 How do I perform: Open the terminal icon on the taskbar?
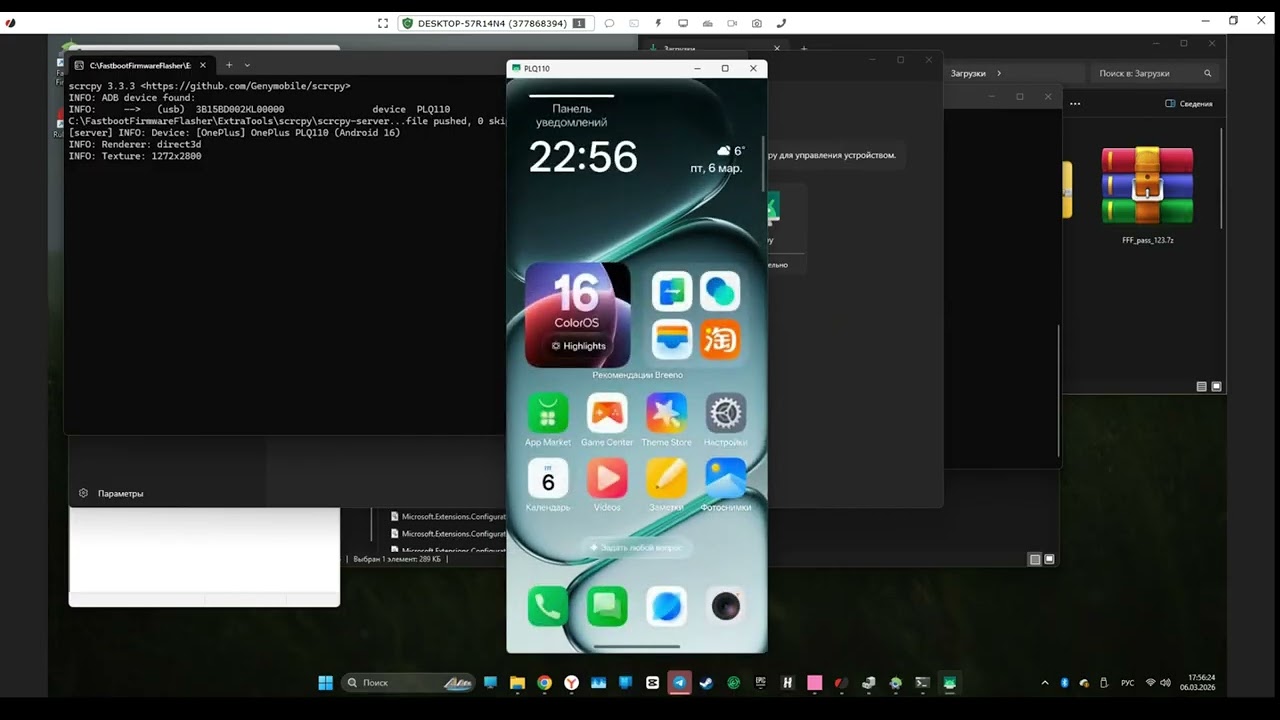923,683
